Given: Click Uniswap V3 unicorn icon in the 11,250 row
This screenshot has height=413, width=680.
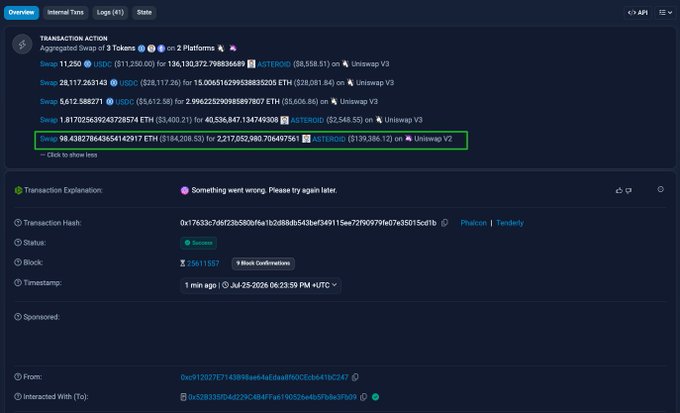Looking at the screenshot, I should [x=345, y=64].
